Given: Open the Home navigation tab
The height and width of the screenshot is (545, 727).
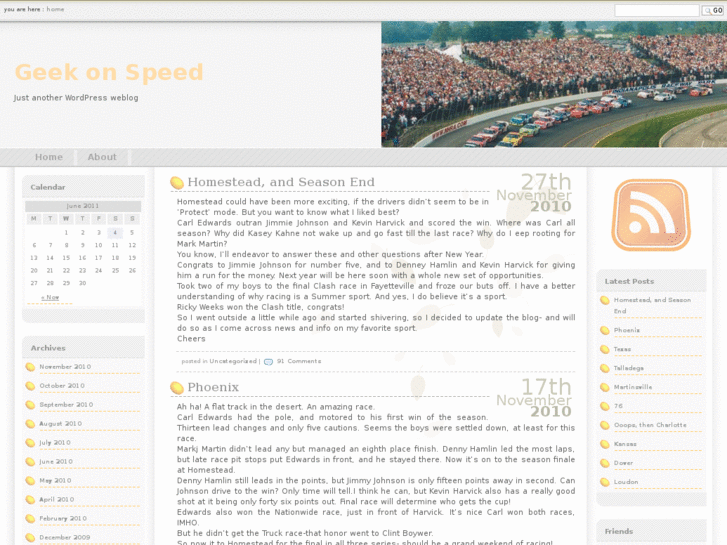Looking at the screenshot, I should pos(49,157).
